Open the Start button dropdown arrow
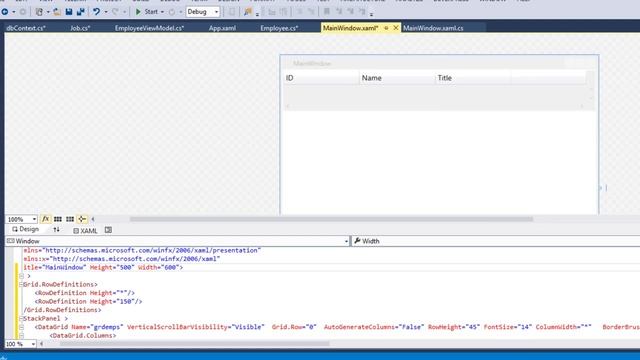 (162, 12)
